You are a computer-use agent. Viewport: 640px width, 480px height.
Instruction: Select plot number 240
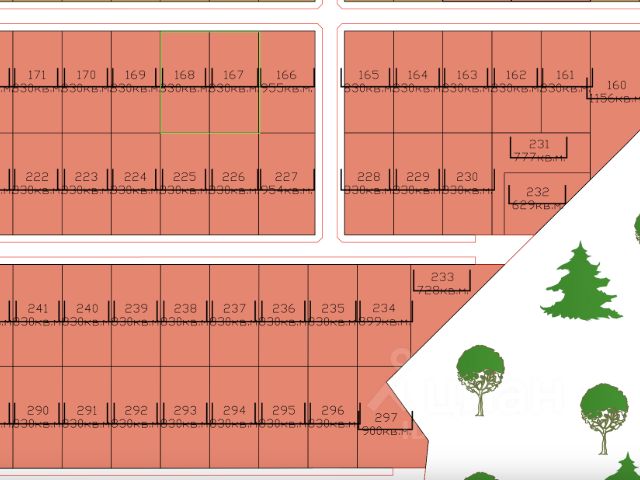[87, 309]
